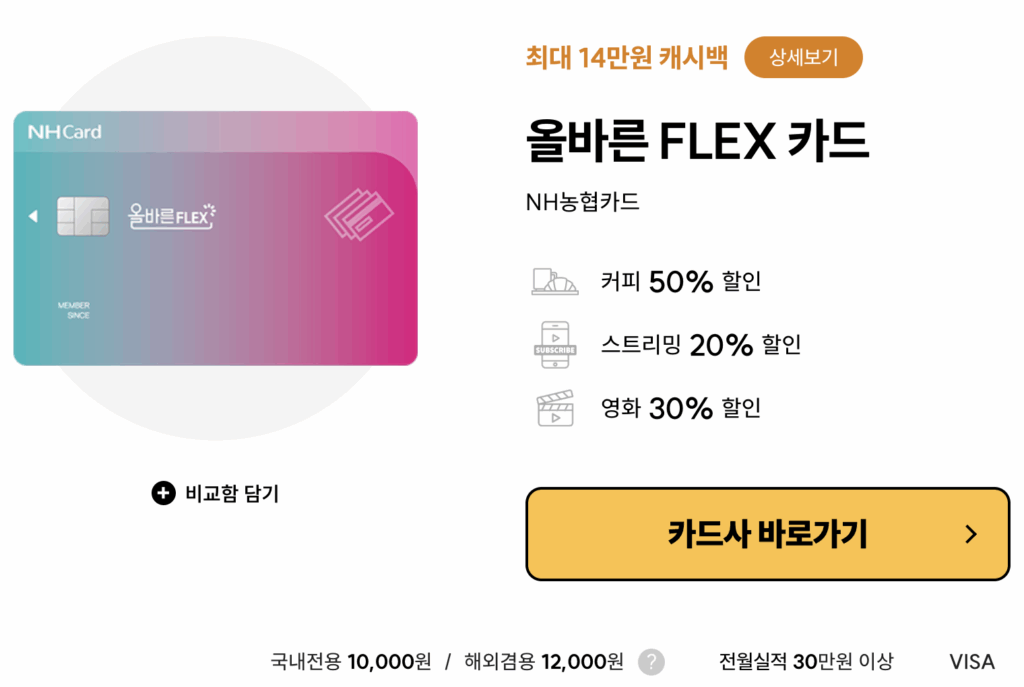Screen dimensions: 1024x687
Task: Open the 카드사 바로가기 yellow button
Action: pos(767,534)
